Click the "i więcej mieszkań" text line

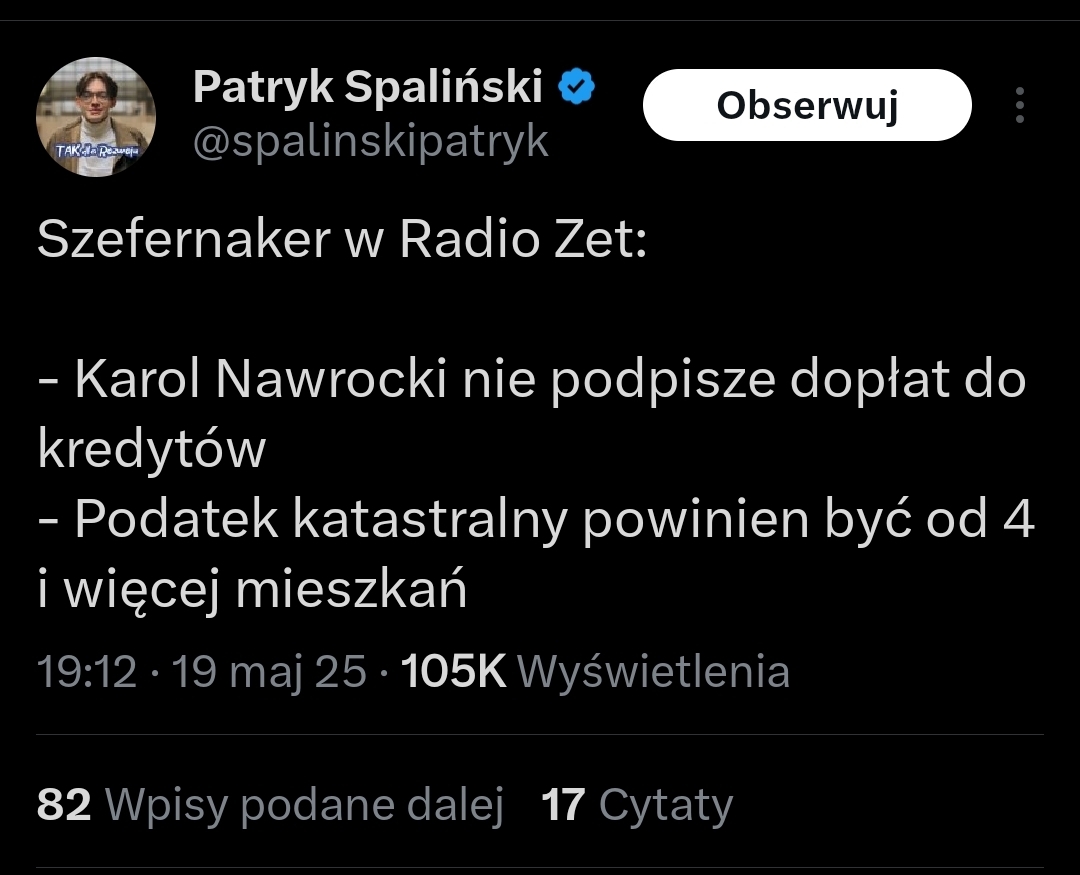pos(252,592)
